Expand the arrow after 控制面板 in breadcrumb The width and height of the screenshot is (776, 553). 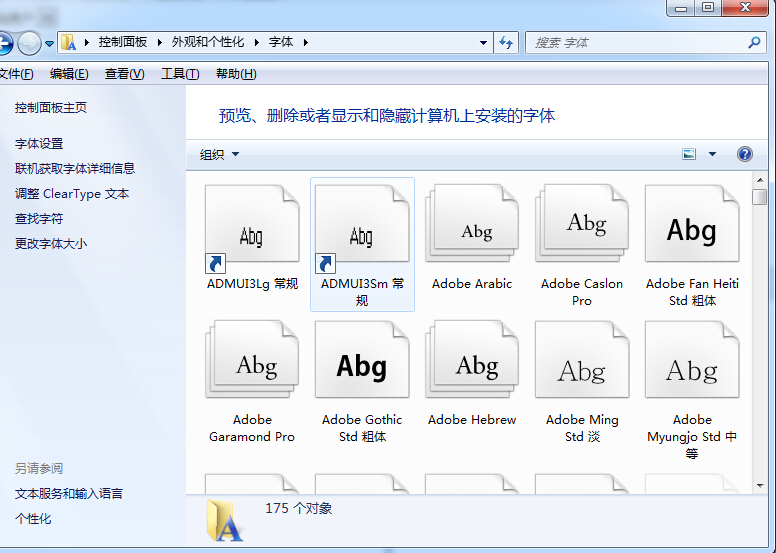[x=159, y=43]
